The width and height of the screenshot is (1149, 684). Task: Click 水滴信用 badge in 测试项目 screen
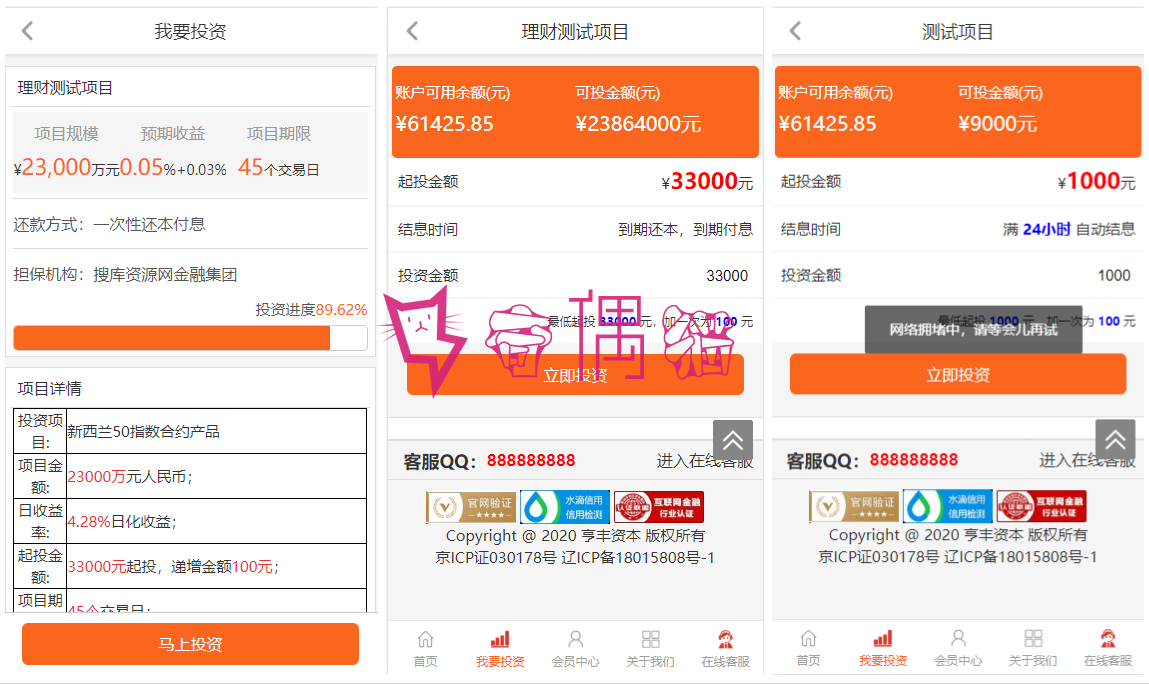tap(947, 506)
